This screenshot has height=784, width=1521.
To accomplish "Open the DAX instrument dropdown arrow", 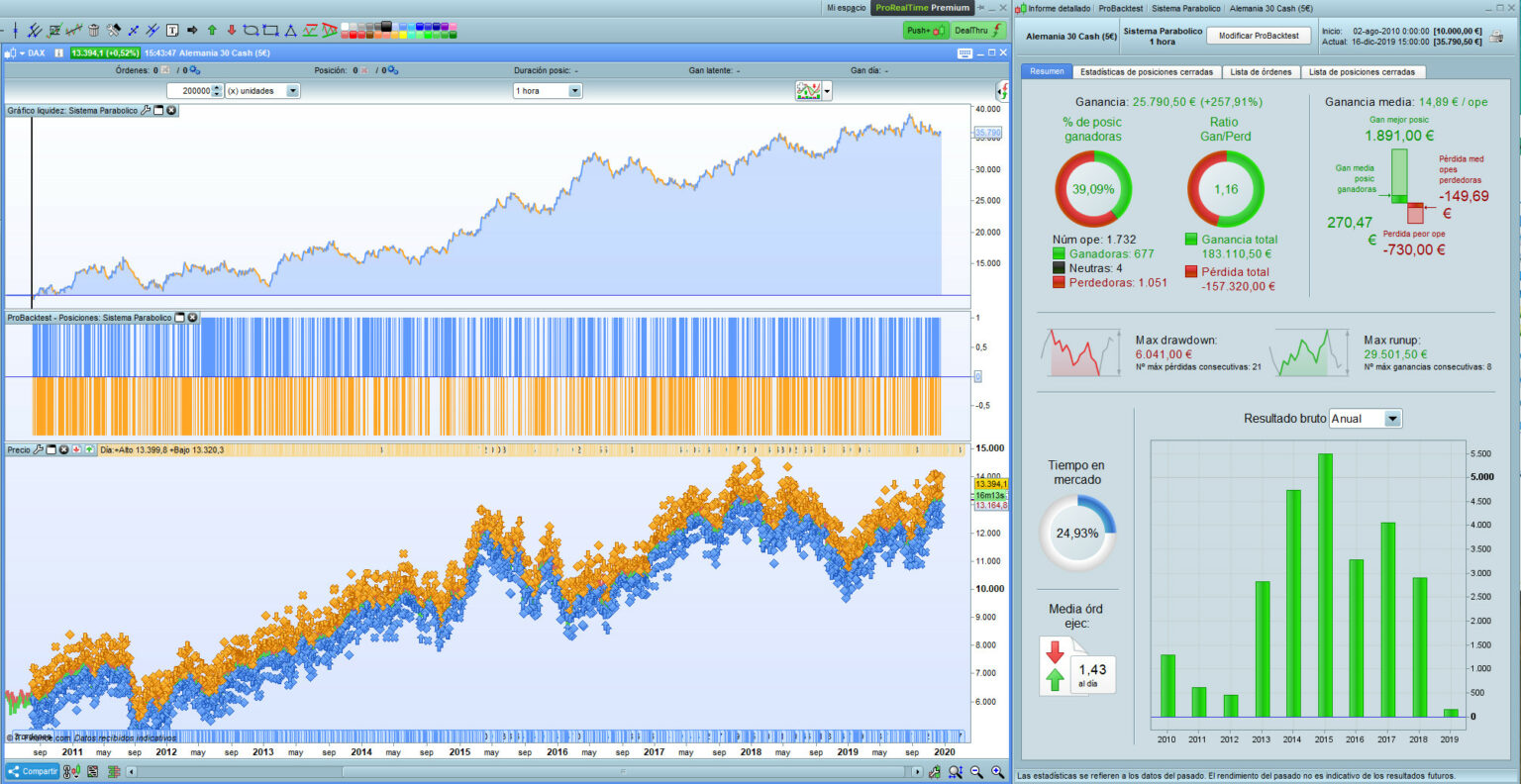I will [23, 53].
